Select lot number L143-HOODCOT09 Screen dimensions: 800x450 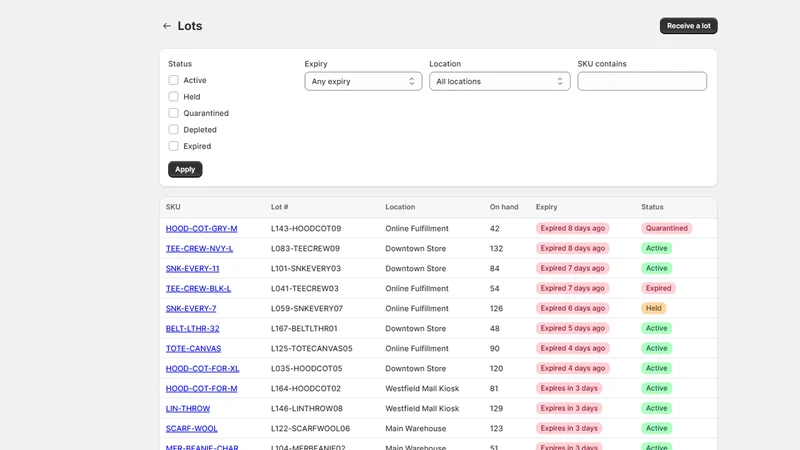(306, 229)
